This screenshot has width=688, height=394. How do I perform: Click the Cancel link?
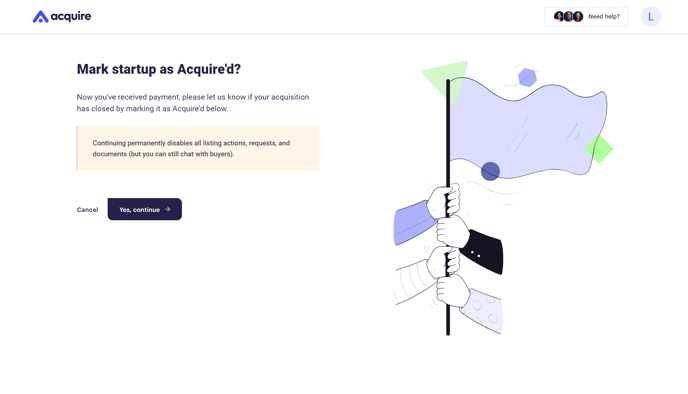pyautogui.click(x=87, y=210)
